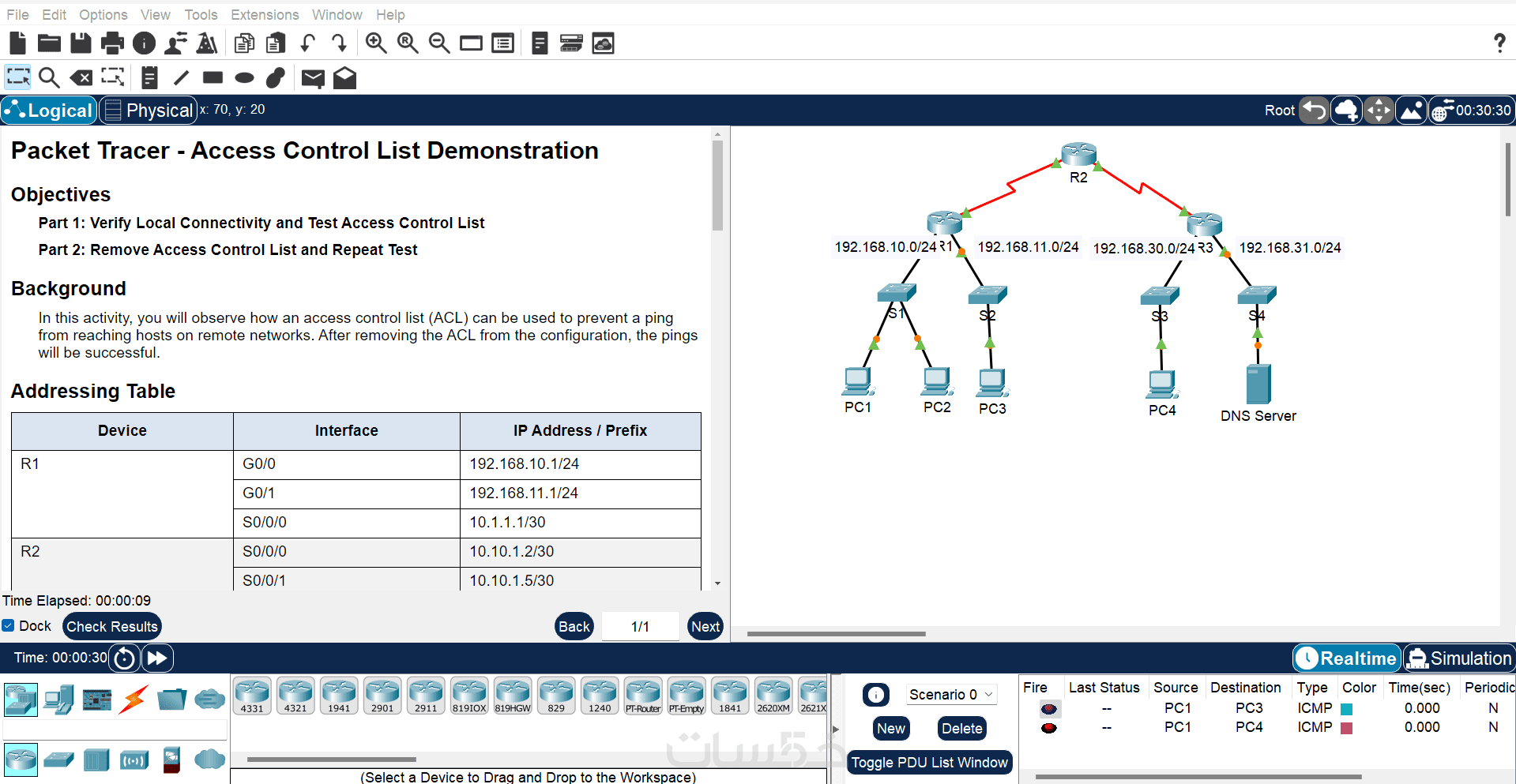Click the DNS Server in the workspace

pos(1258,384)
